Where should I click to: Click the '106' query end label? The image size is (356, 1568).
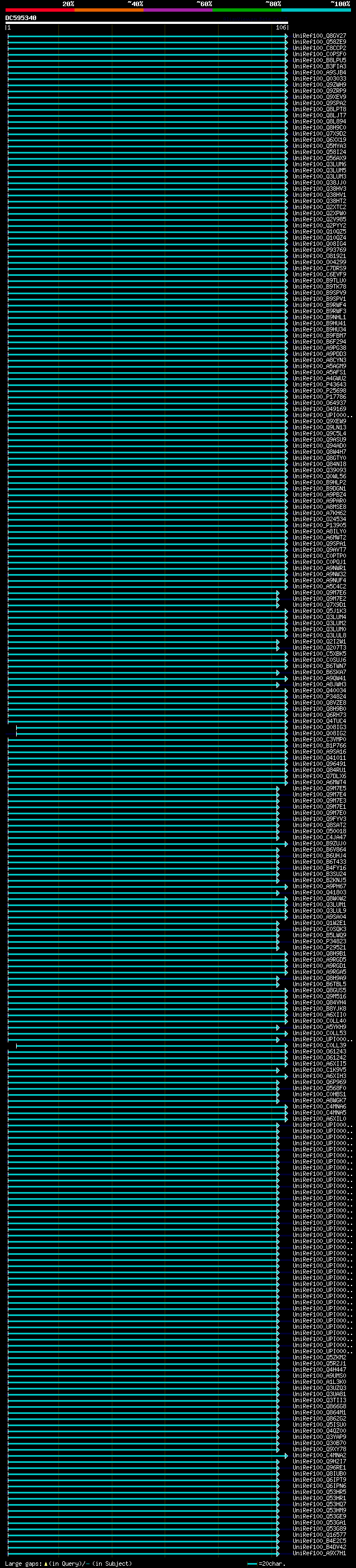click(x=280, y=27)
